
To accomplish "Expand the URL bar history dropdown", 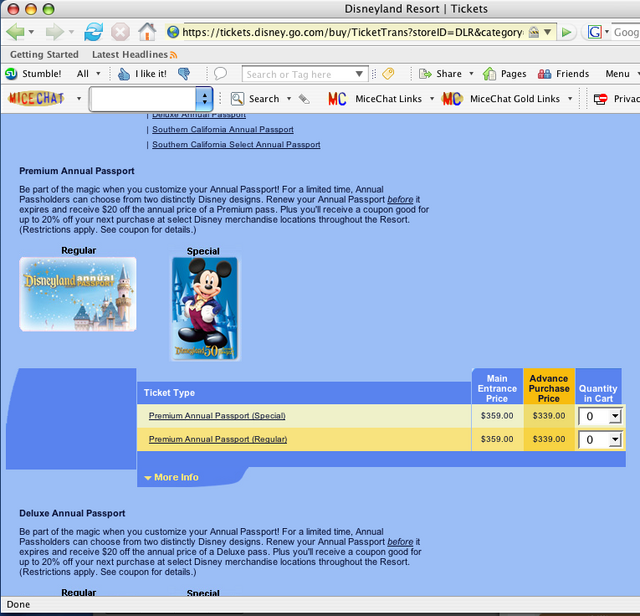I will pos(548,32).
